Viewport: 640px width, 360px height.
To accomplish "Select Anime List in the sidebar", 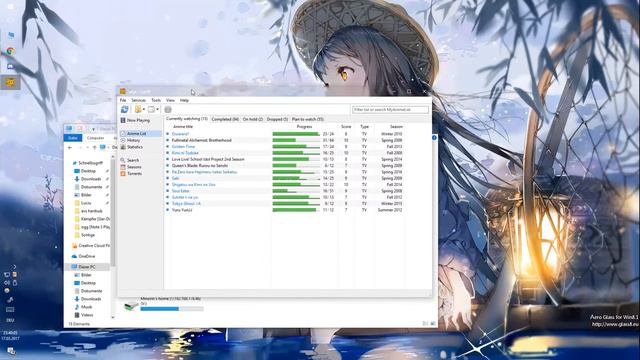I will click(140, 133).
